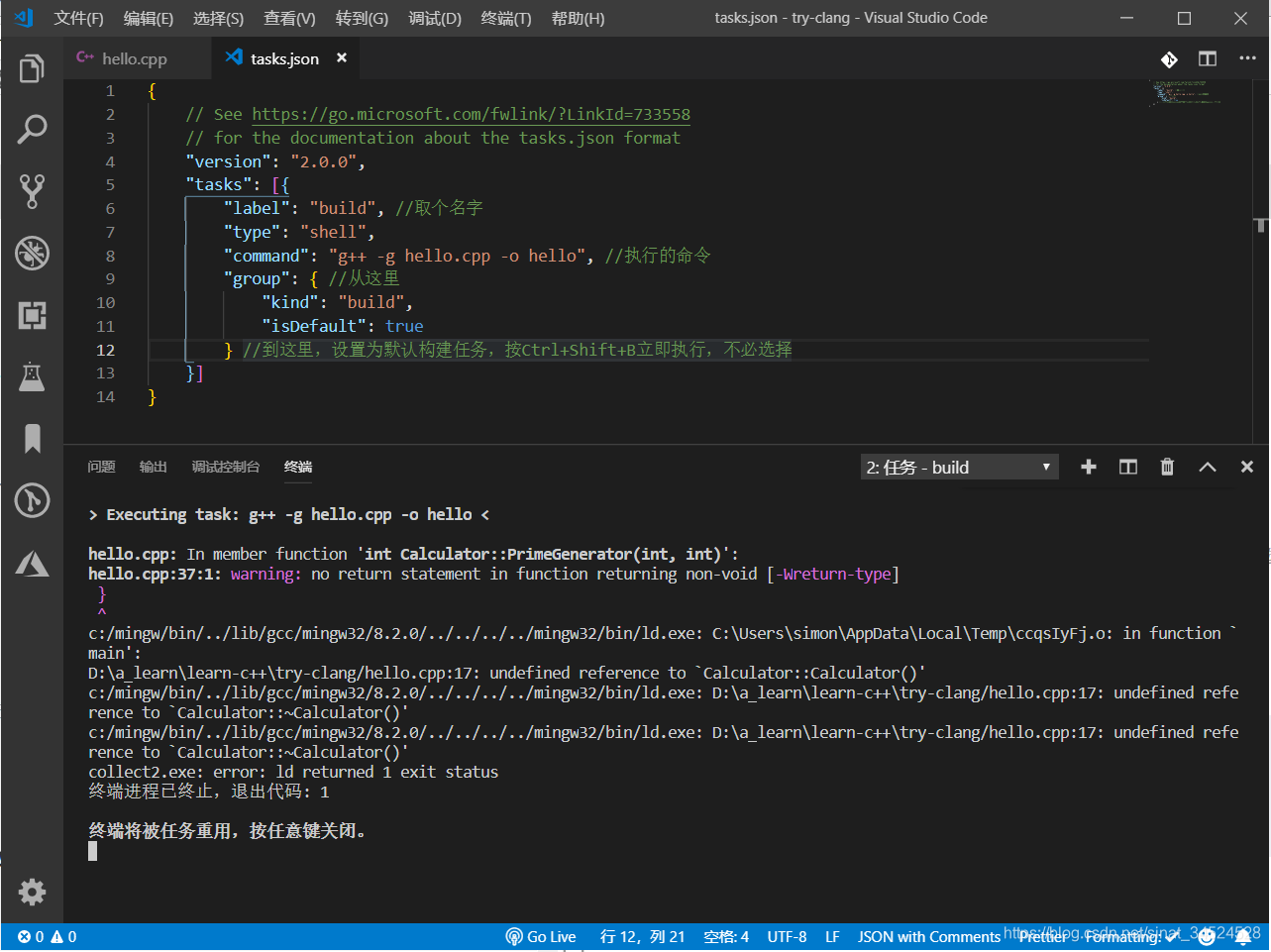The image size is (1271, 952).
Task: Click errors and warnings count in status bar
Action: (x=47, y=937)
